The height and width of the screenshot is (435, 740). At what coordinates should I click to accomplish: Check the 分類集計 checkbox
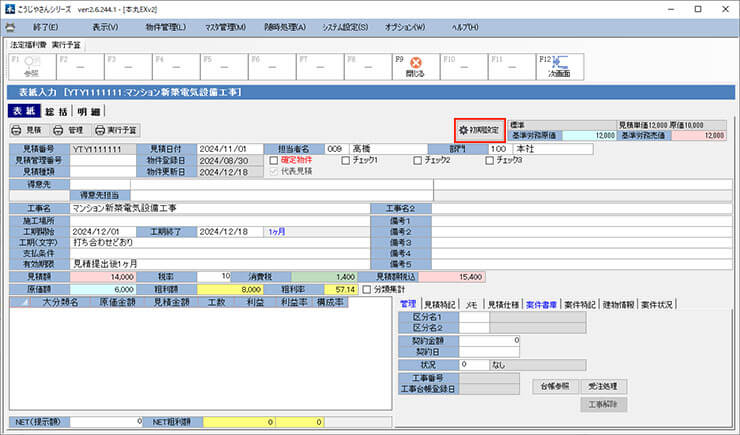click(365, 288)
